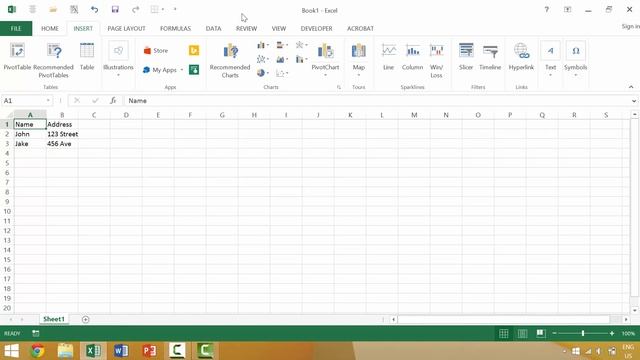Image resolution: width=640 pixels, height=360 pixels.
Task: Insert a pie chart
Action: (262, 73)
